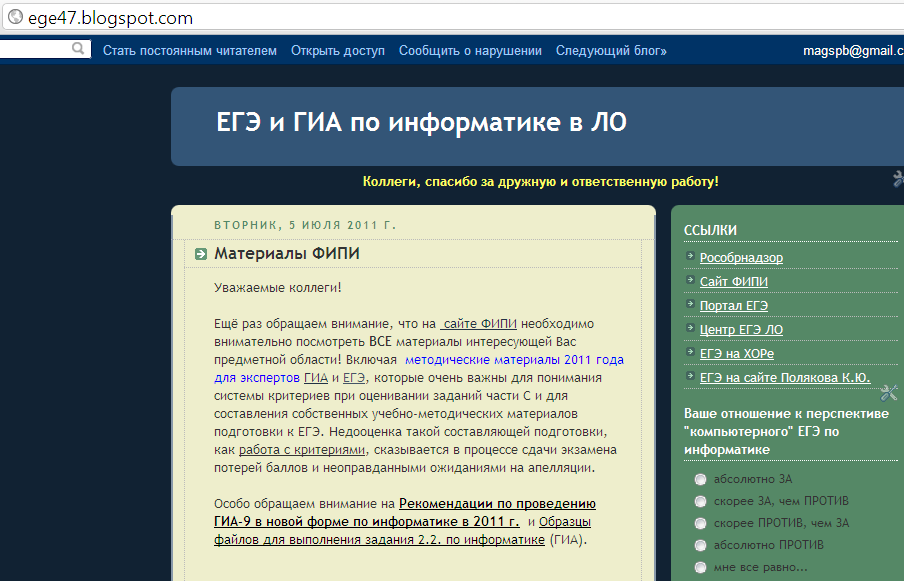Screen dimensions: 904x581
Task: Open the ЕГЭ на ХОРе link
Action: (737, 354)
